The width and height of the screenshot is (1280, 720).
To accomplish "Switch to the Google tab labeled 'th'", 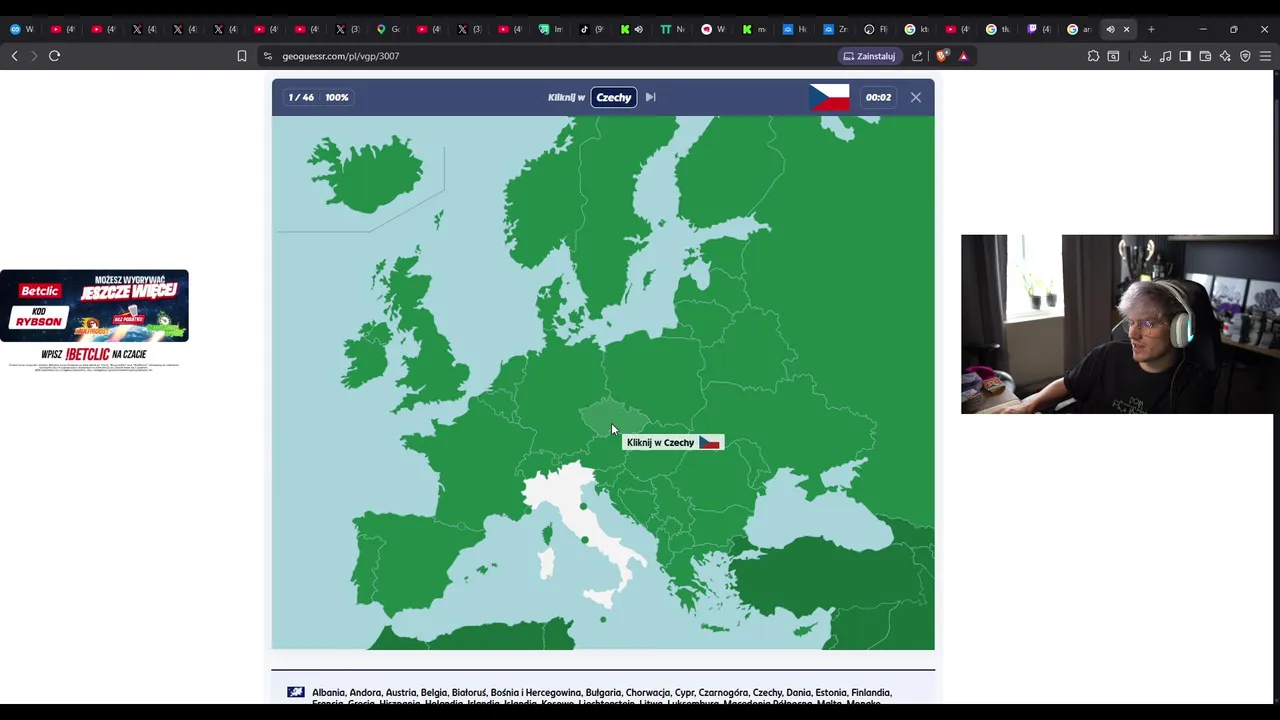I will pyautogui.click(x=997, y=29).
